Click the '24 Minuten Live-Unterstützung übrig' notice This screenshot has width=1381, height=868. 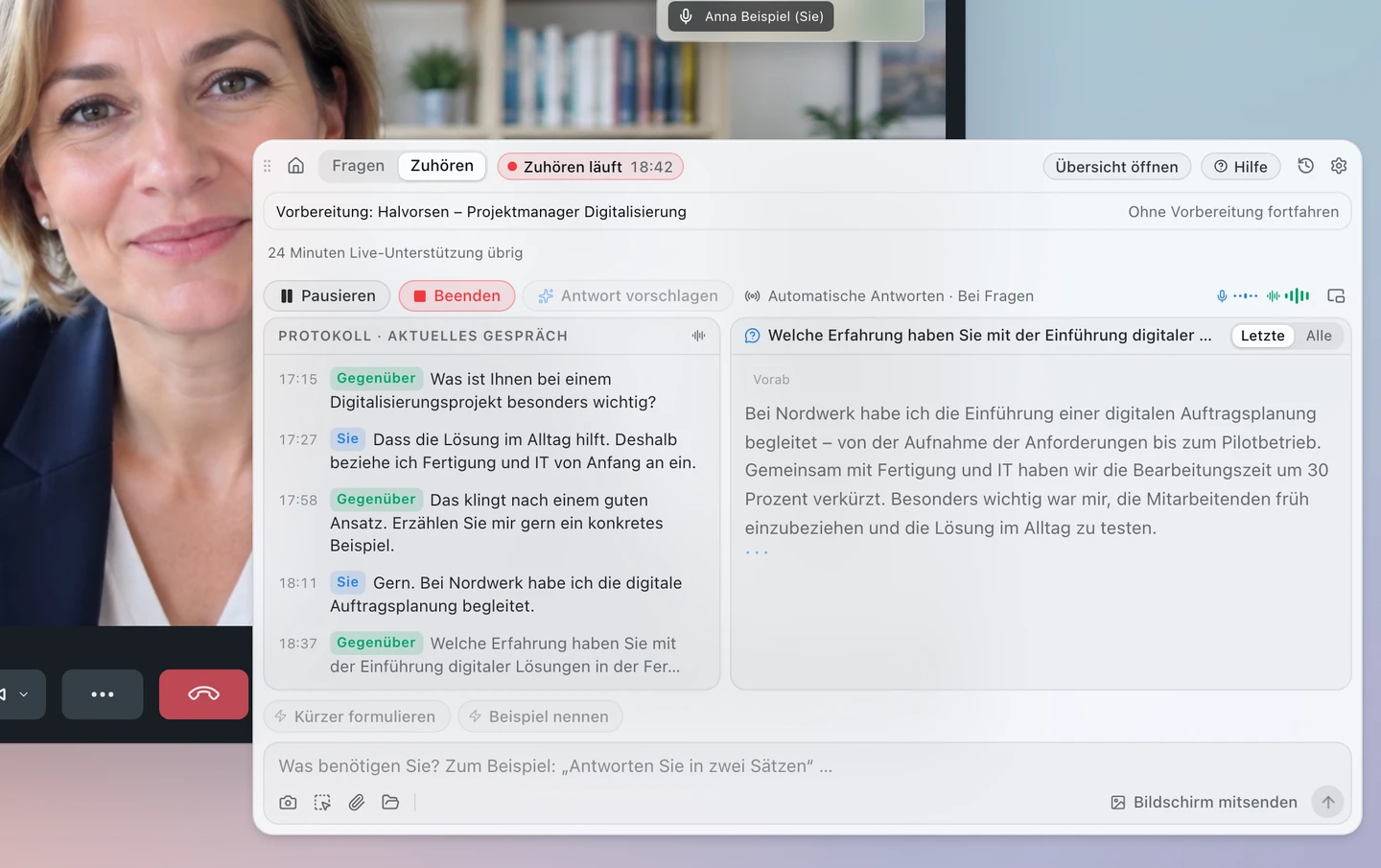point(395,253)
